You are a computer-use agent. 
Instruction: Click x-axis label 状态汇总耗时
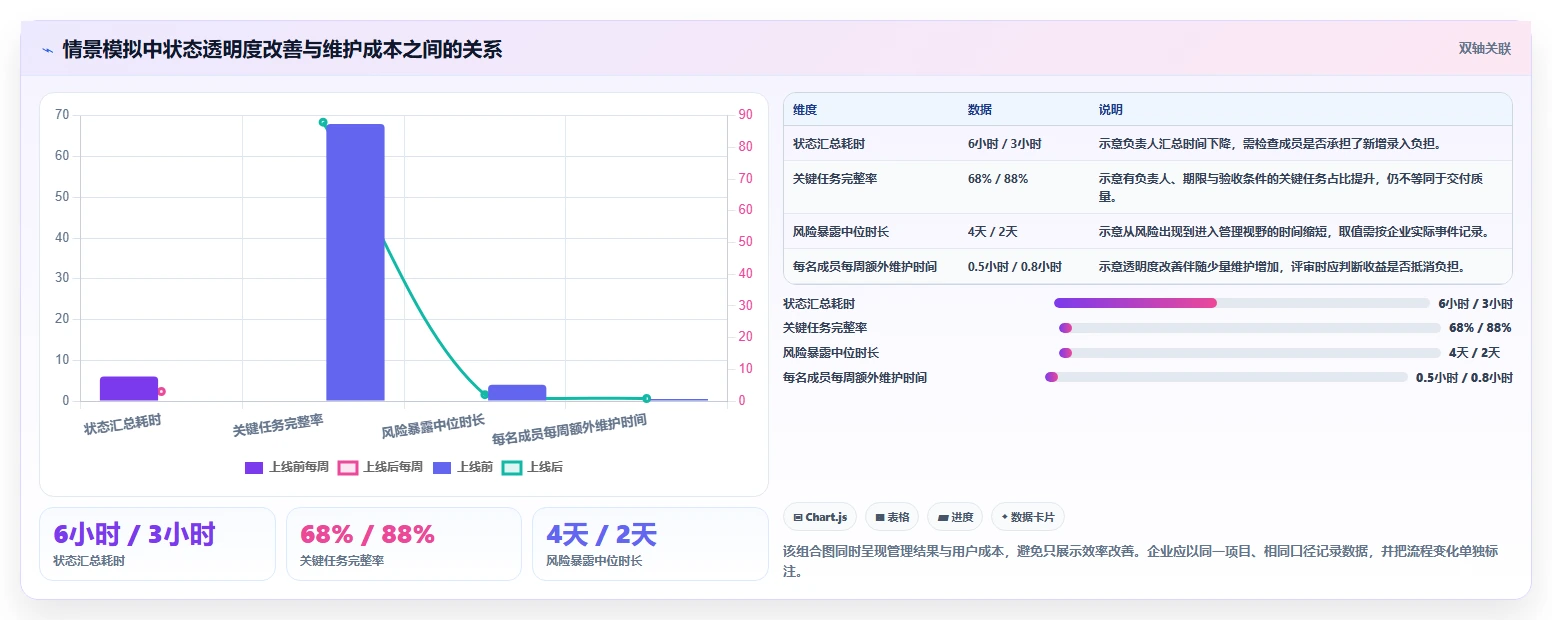click(x=122, y=423)
